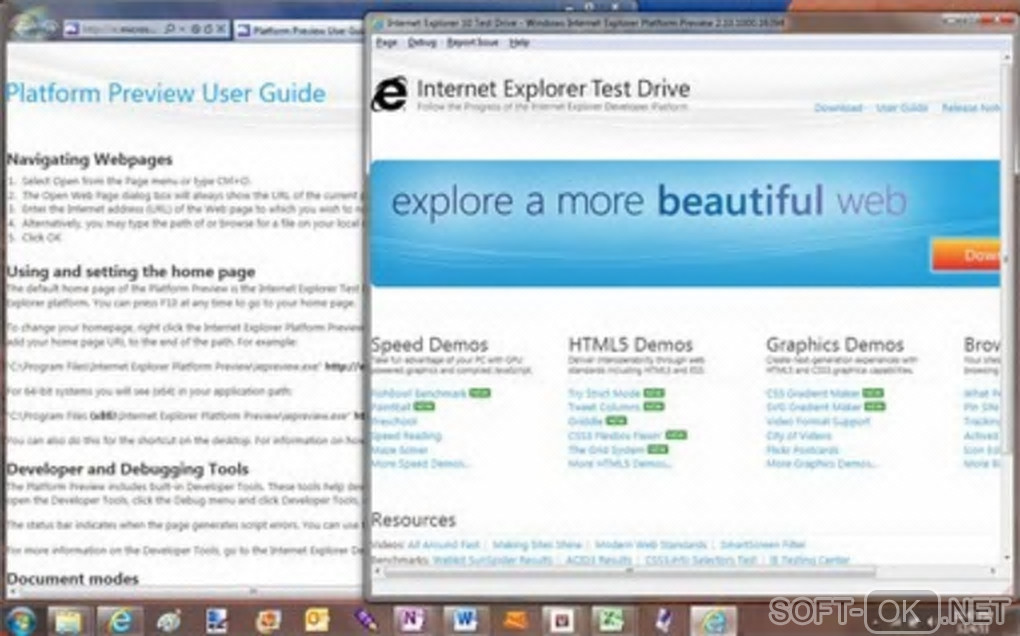Open File Explorer from the taskbar
Image resolution: width=1020 pixels, height=636 pixels.
coord(68,620)
